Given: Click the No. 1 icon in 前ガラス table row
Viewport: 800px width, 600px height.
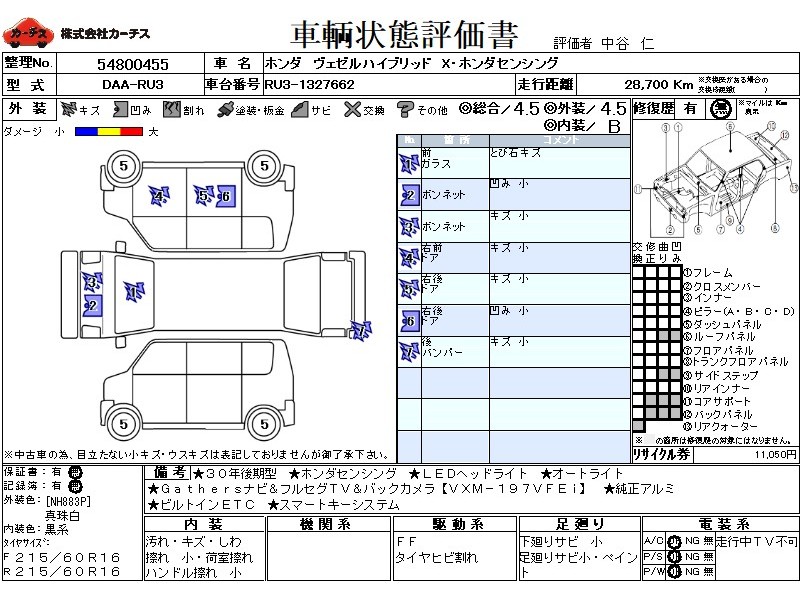Looking at the screenshot, I should pyautogui.click(x=409, y=164).
